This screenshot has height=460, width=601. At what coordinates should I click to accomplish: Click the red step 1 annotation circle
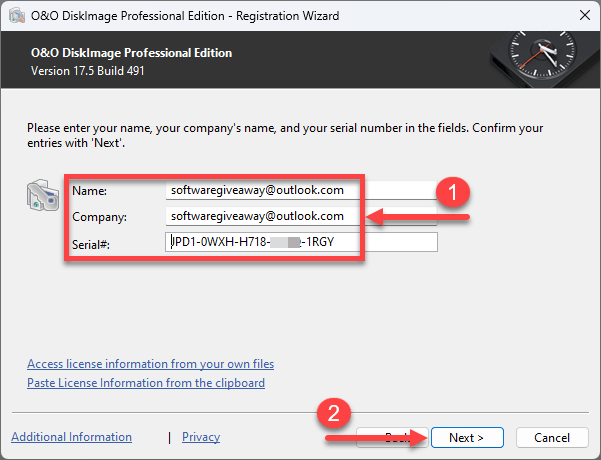(456, 193)
